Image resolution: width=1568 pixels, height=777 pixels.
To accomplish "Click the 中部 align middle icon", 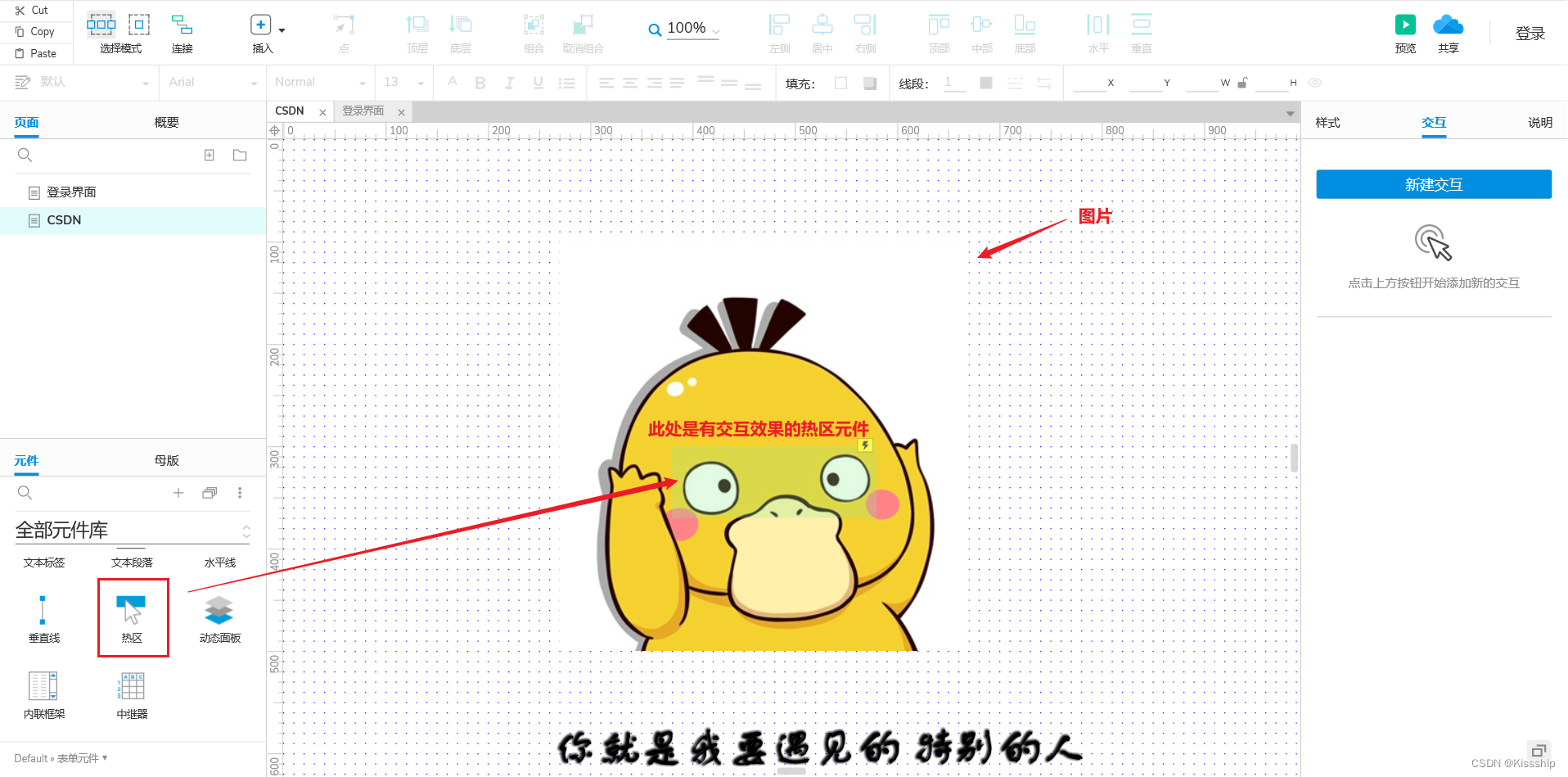I will pos(982,25).
